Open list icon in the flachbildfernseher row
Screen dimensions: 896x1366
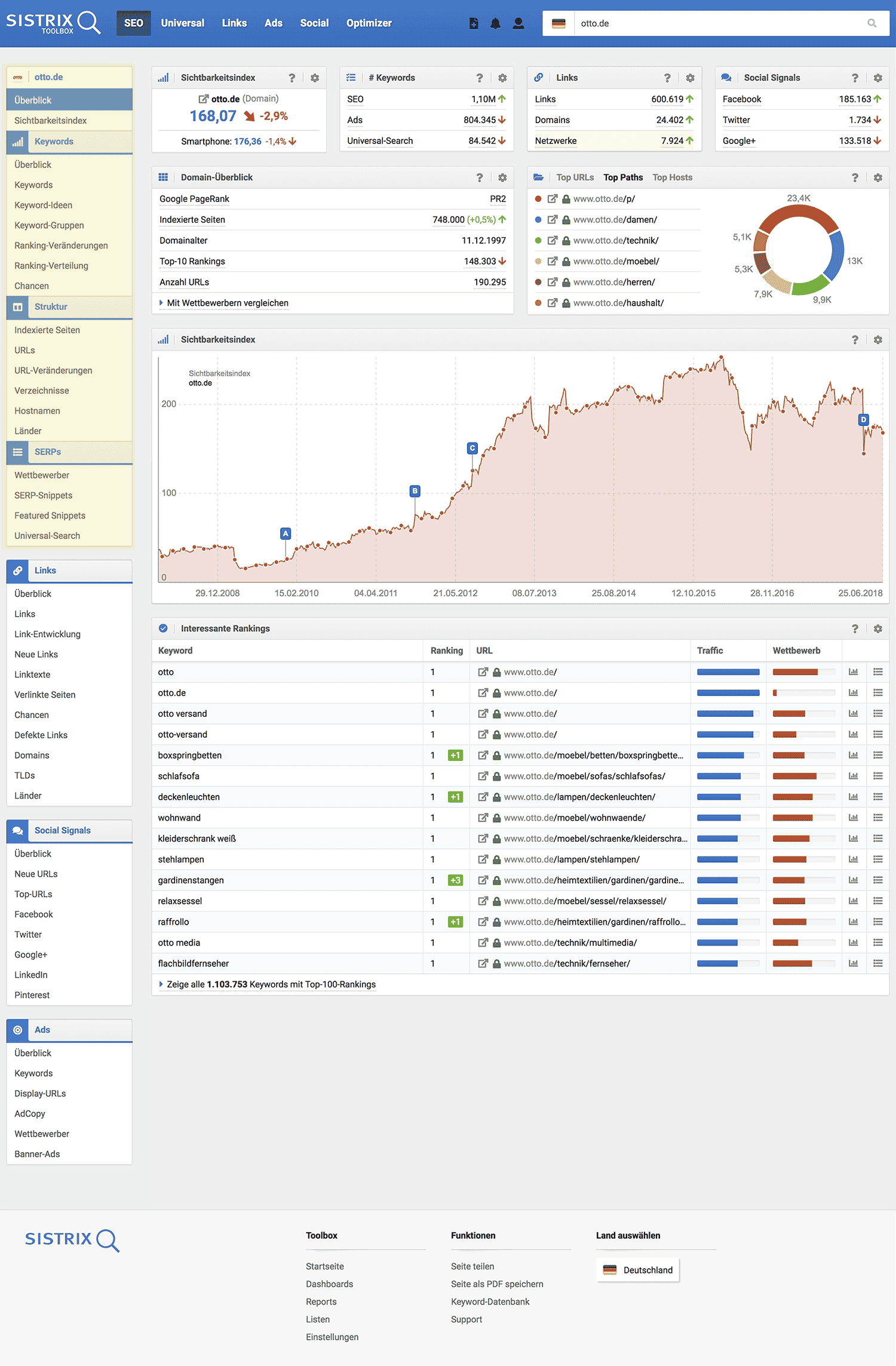[x=877, y=963]
